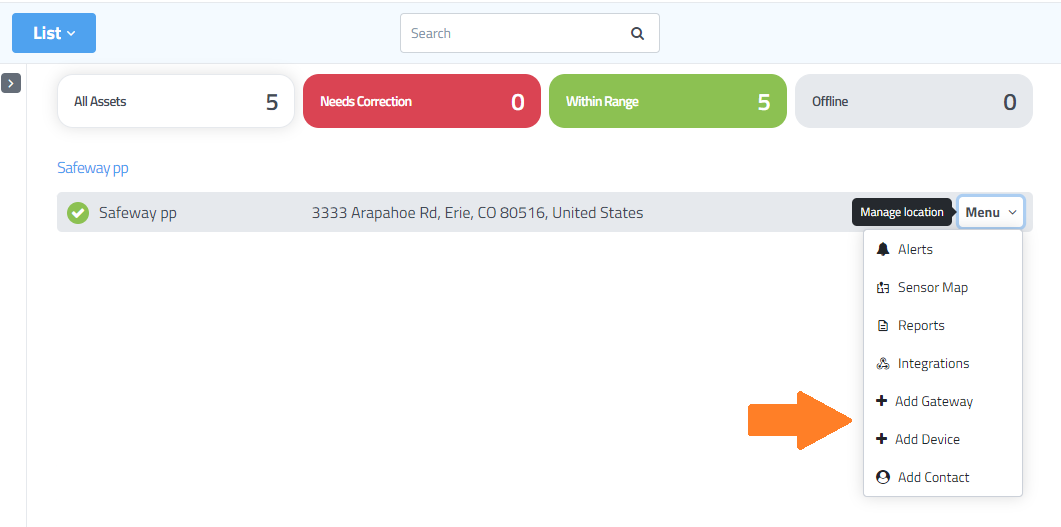1061x527 pixels.
Task: Click the search magnifier icon
Action: [637, 33]
